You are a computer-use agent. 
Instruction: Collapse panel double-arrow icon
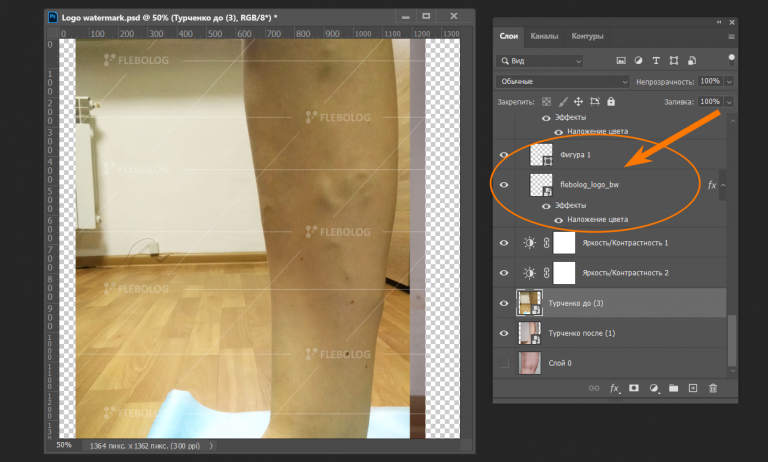coord(719,22)
